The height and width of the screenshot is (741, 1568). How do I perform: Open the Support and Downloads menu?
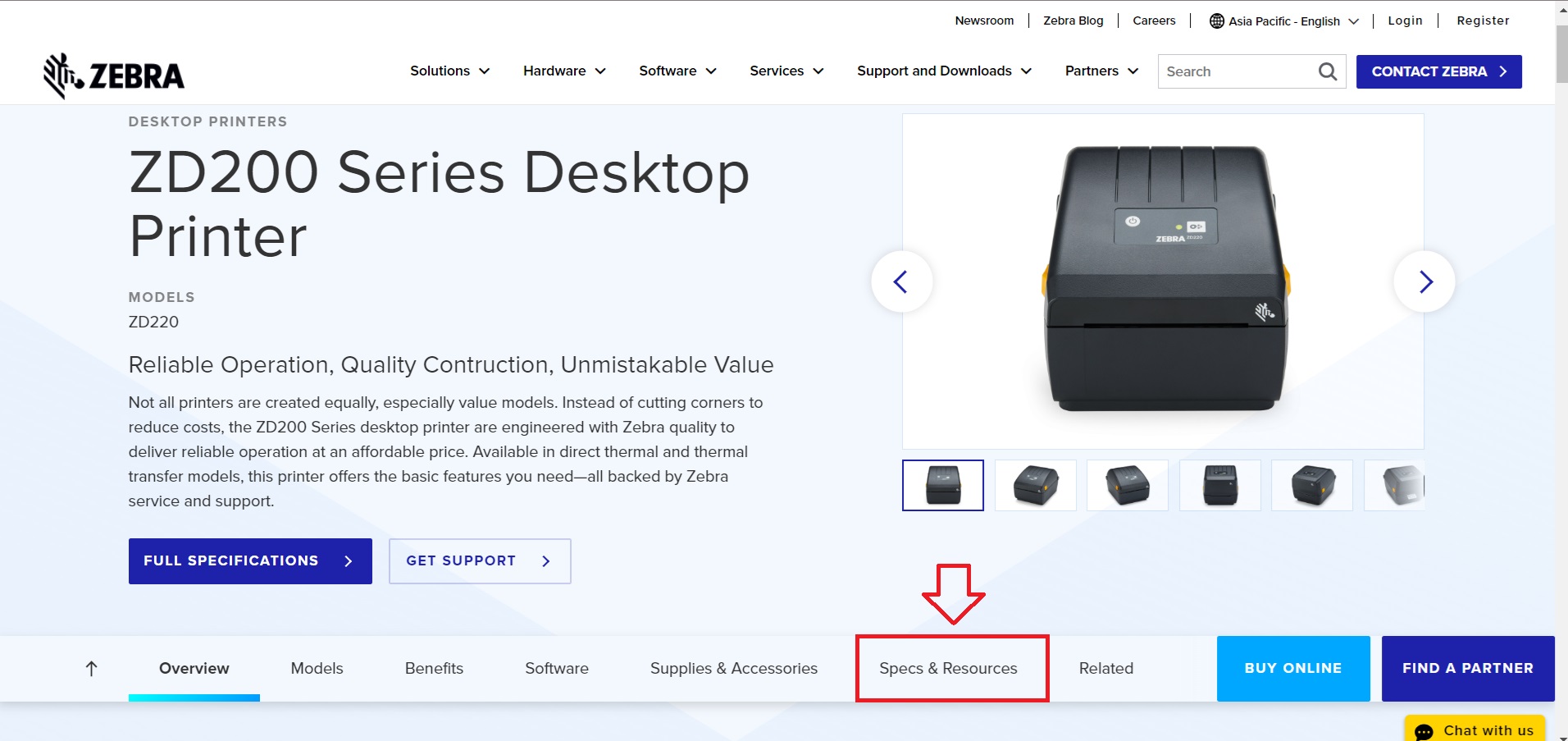[943, 71]
